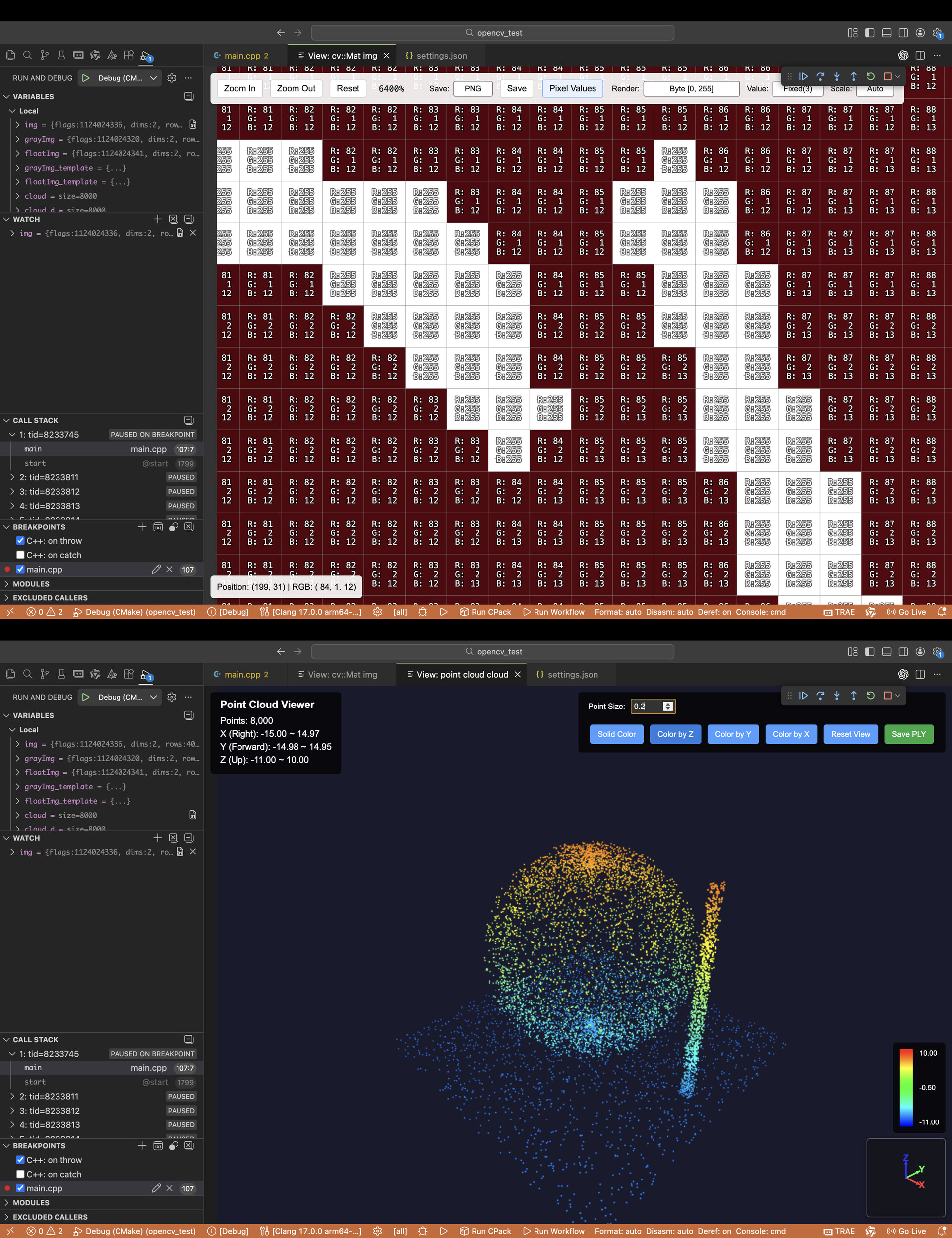Open the Search icon in the bottom window's activity bar
This screenshot has width=952, height=1238.
tap(27, 674)
